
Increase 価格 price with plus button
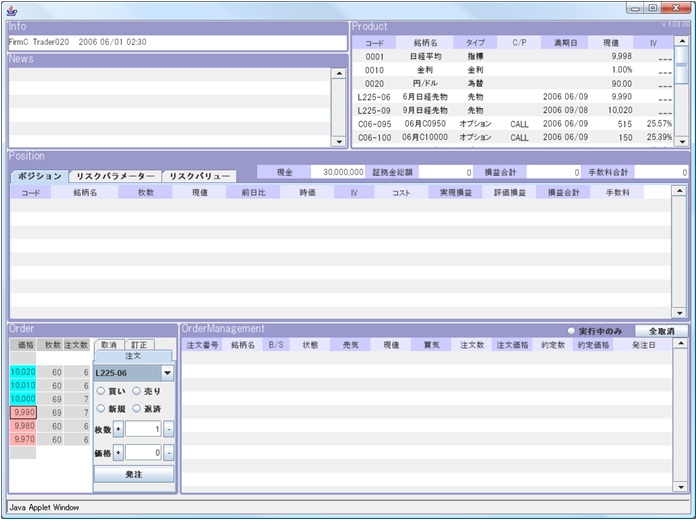[x=118, y=453]
